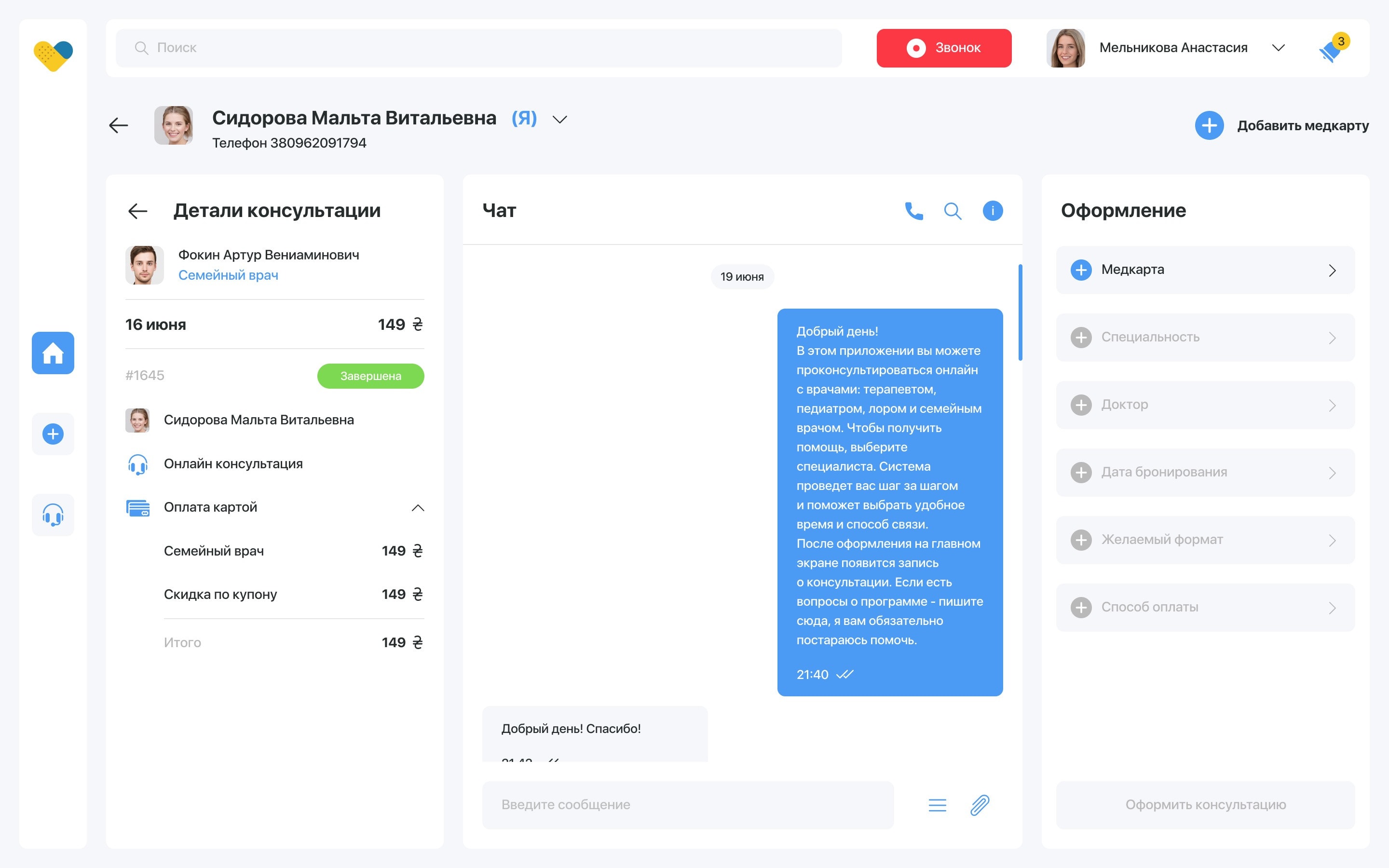Click Фокин Артур doctor photo

145,265
